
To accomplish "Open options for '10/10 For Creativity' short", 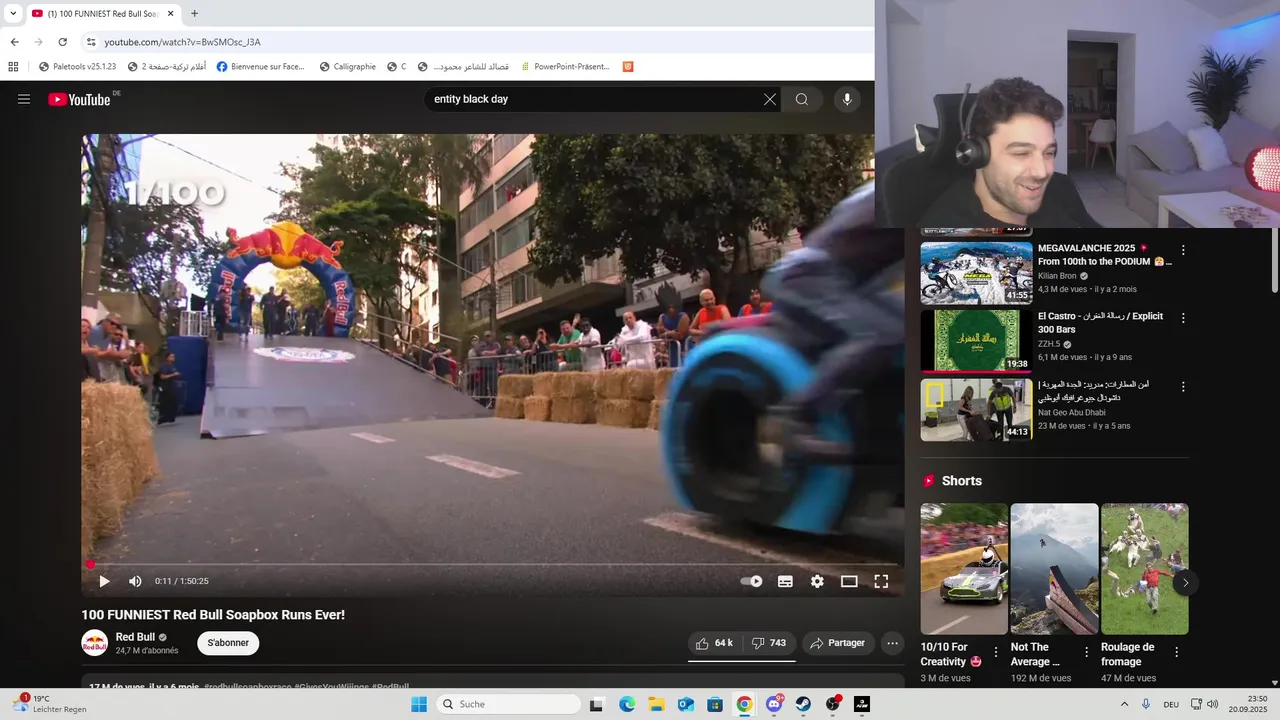I will pyautogui.click(x=996, y=652).
